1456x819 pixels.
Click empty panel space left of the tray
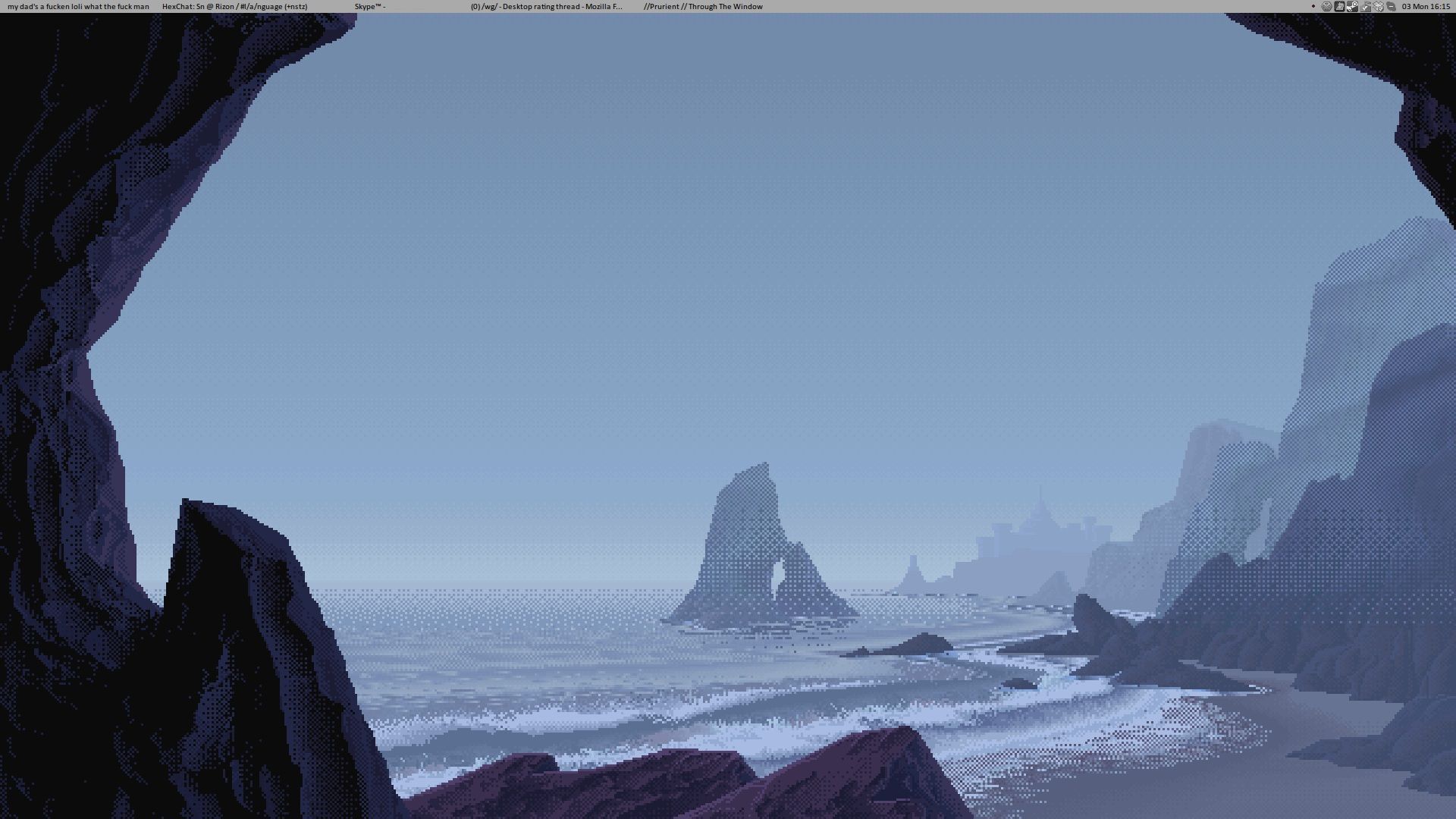click(1062, 6)
